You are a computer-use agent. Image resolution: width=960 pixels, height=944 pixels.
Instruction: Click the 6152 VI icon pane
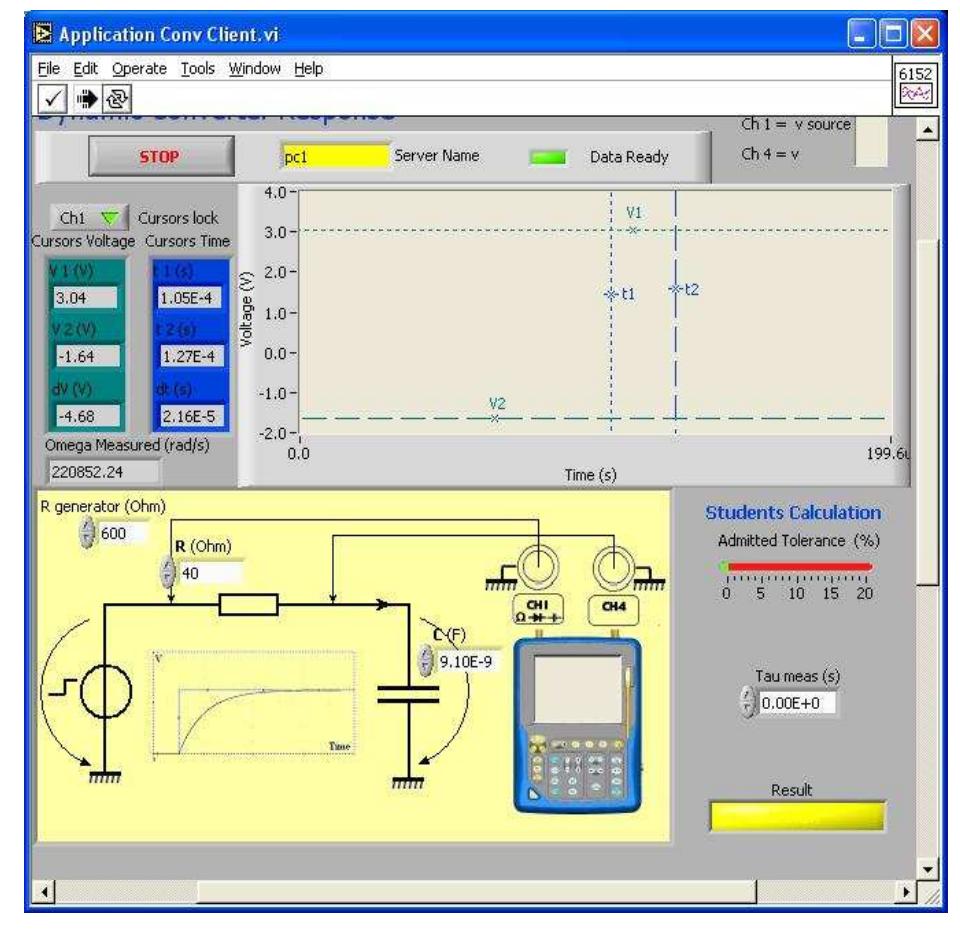pos(915,86)
